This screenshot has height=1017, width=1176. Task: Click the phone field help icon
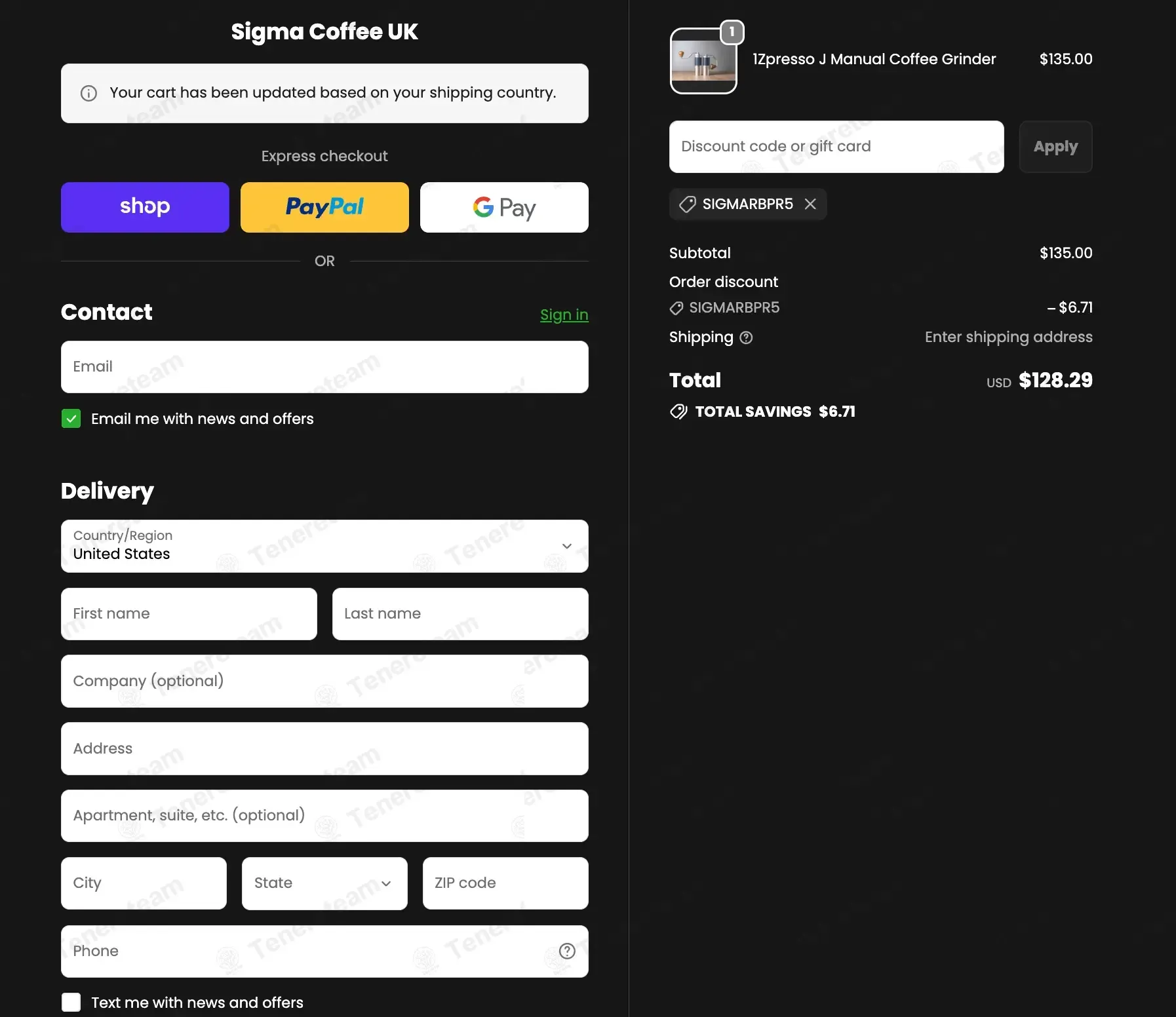(566, 951)
